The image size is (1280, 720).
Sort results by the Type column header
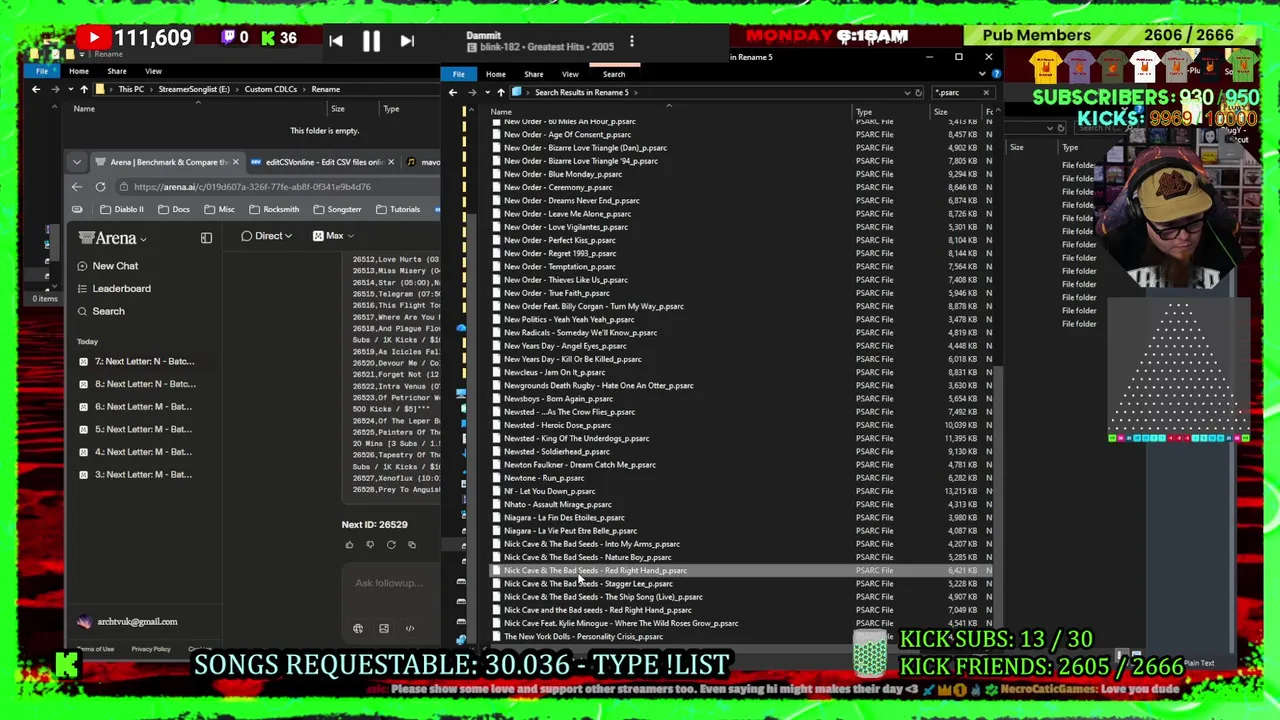click(864, 112)
